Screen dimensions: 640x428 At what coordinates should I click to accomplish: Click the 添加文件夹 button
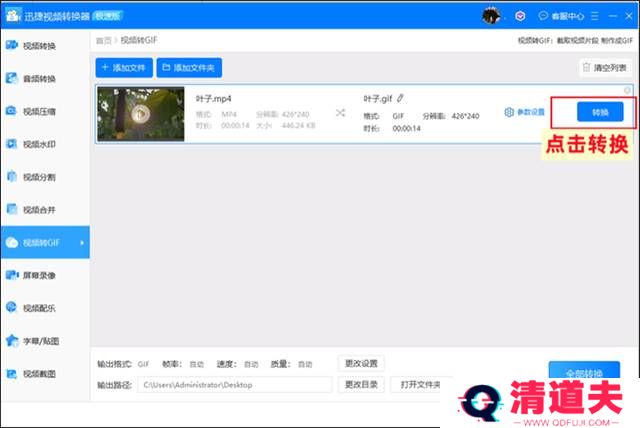point(189,68)
